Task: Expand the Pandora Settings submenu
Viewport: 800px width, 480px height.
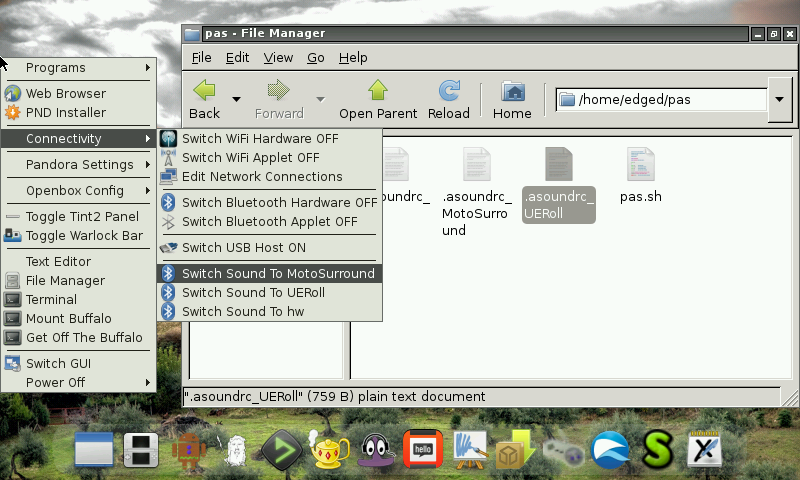Action: click(x=80, y=164)
